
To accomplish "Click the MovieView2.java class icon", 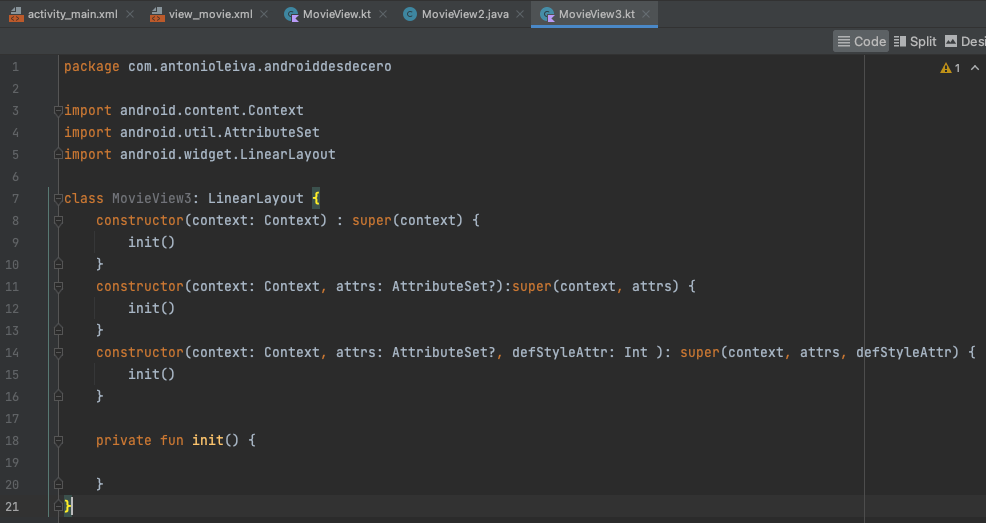I will point(410,14).
